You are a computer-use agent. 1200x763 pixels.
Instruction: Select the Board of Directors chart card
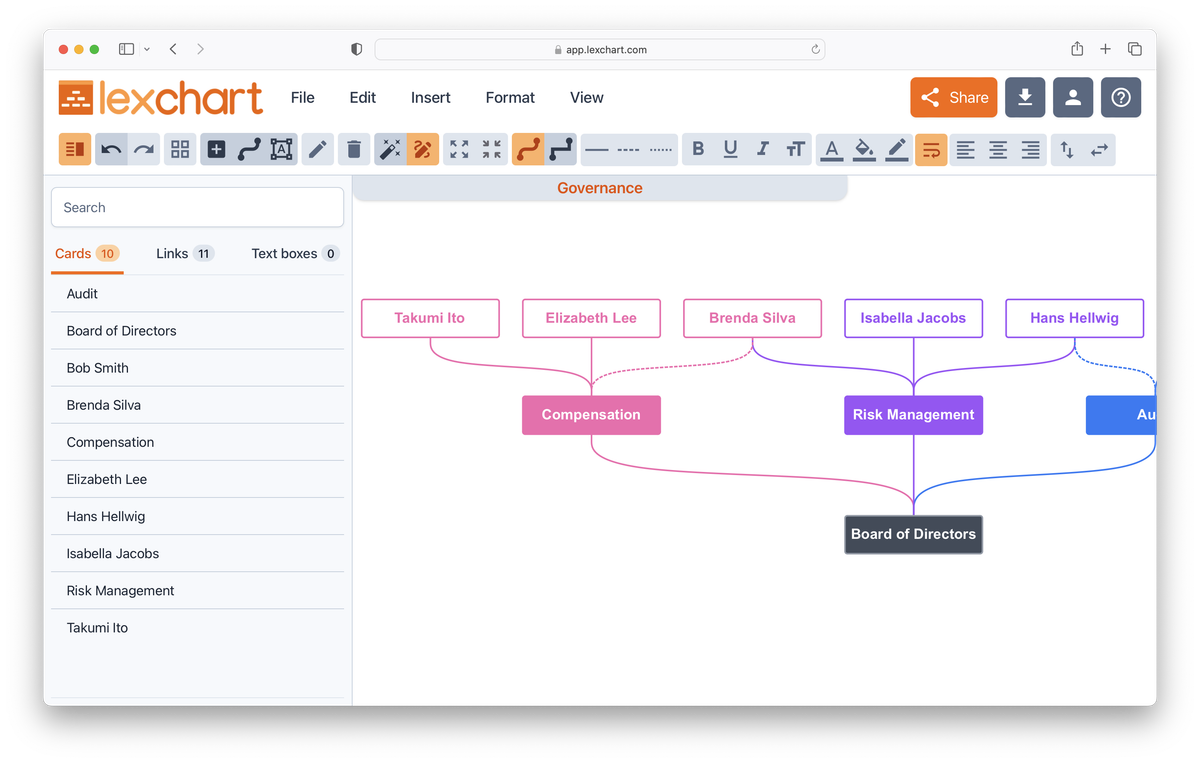coord(914,534)
